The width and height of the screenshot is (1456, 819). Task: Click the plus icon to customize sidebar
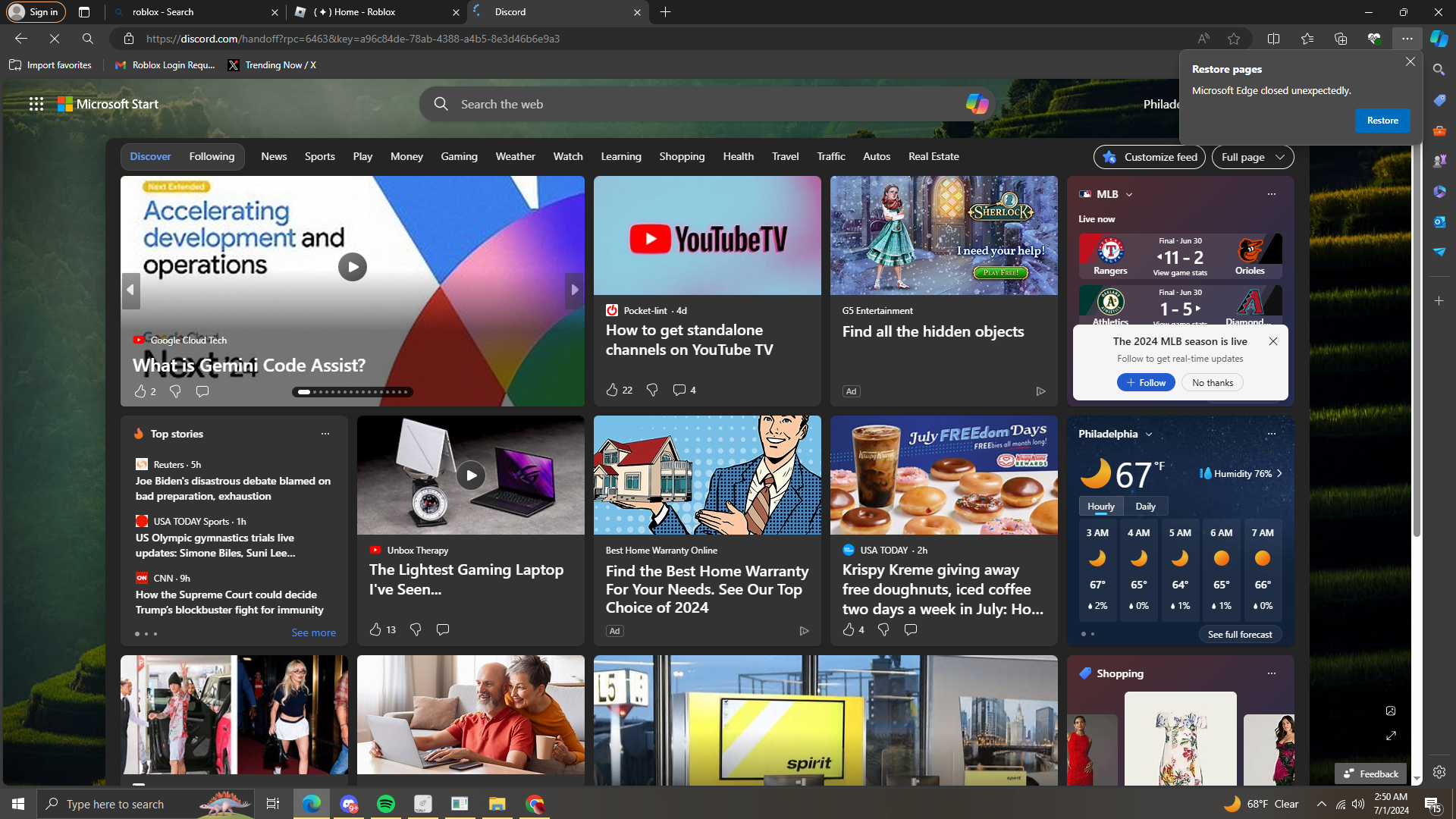coord(1439,301)
